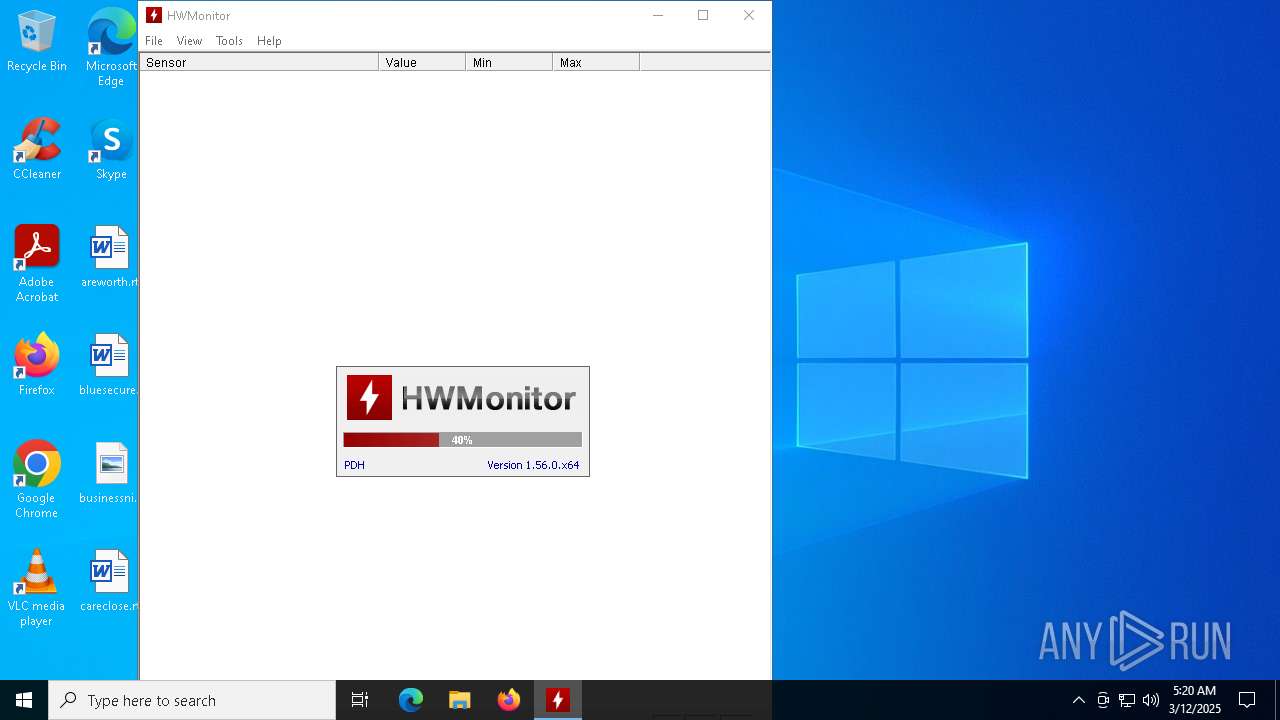Click the meet now tray icon

point(1103,700)
